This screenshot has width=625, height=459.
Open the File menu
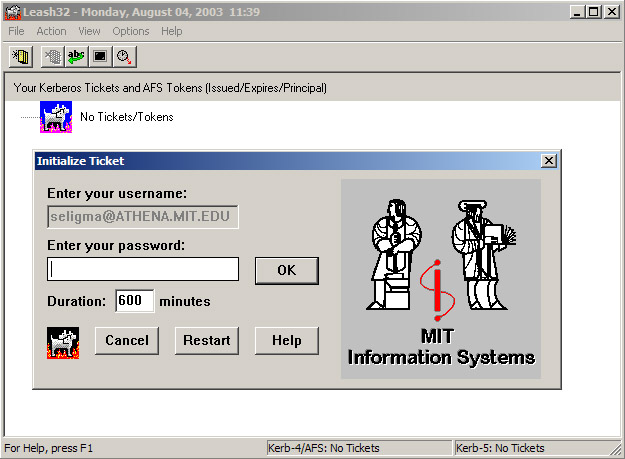point(16,31)
